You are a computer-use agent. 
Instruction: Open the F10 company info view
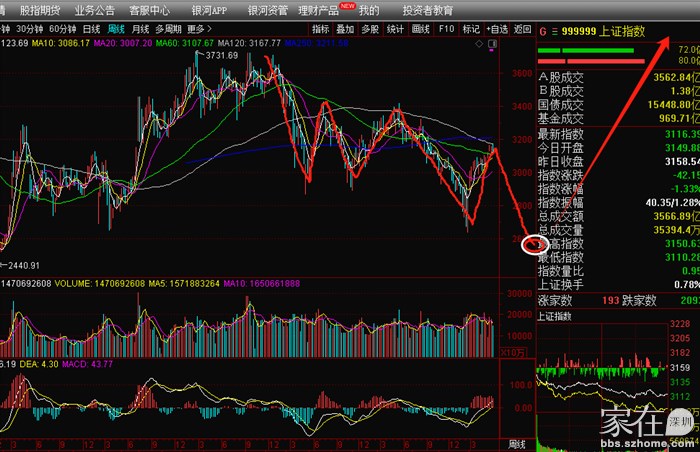coord(447,30)
